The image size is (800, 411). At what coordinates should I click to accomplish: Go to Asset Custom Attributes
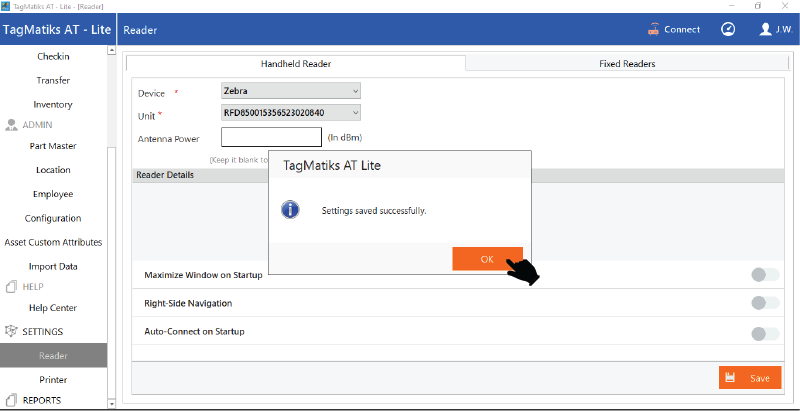pos(53,242)
